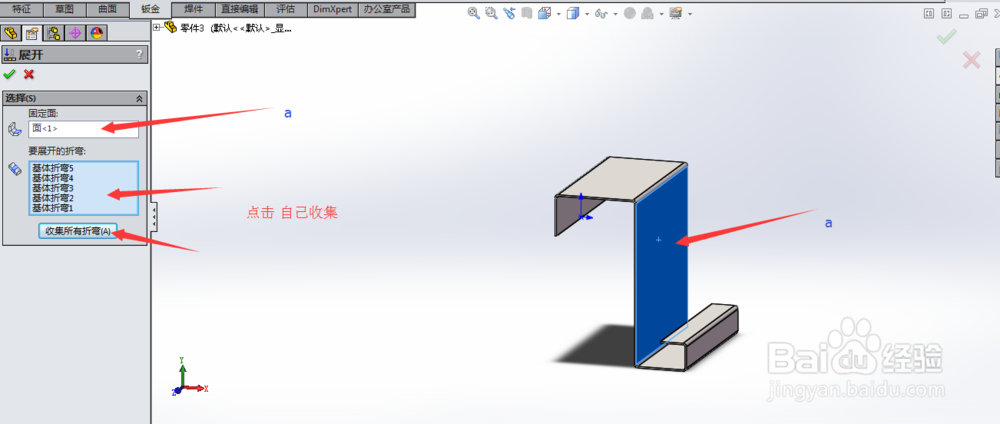Click the top flange face of the part

(622, 179)
